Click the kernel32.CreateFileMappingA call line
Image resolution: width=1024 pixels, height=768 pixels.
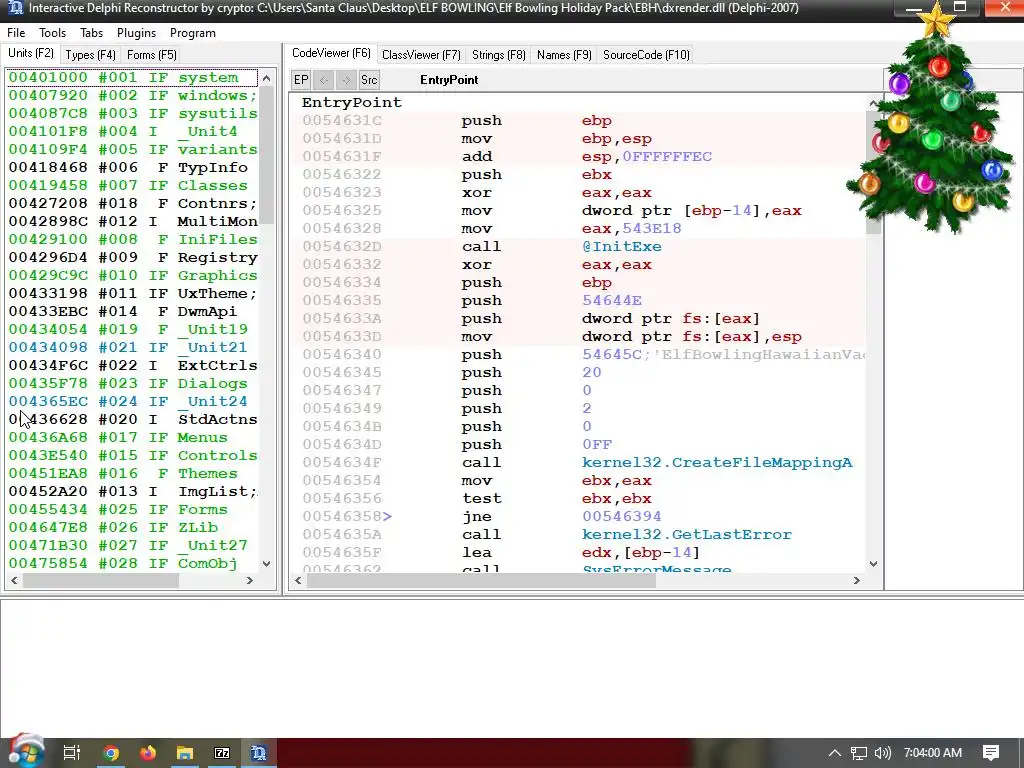click(578, 462)
